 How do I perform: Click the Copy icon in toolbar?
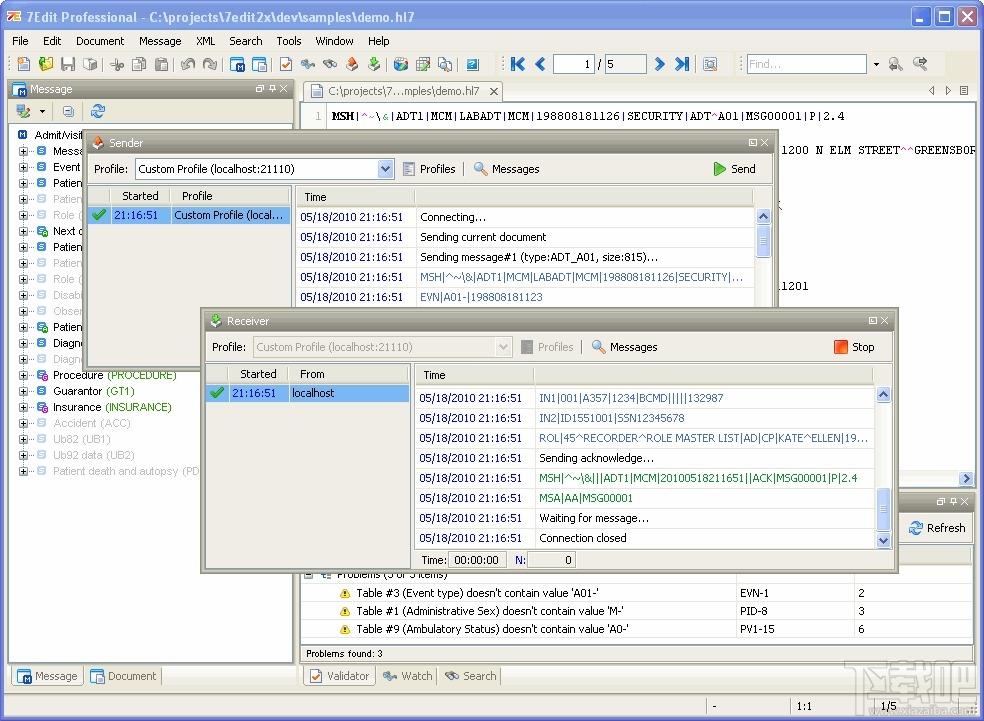[x=139, y=64]
